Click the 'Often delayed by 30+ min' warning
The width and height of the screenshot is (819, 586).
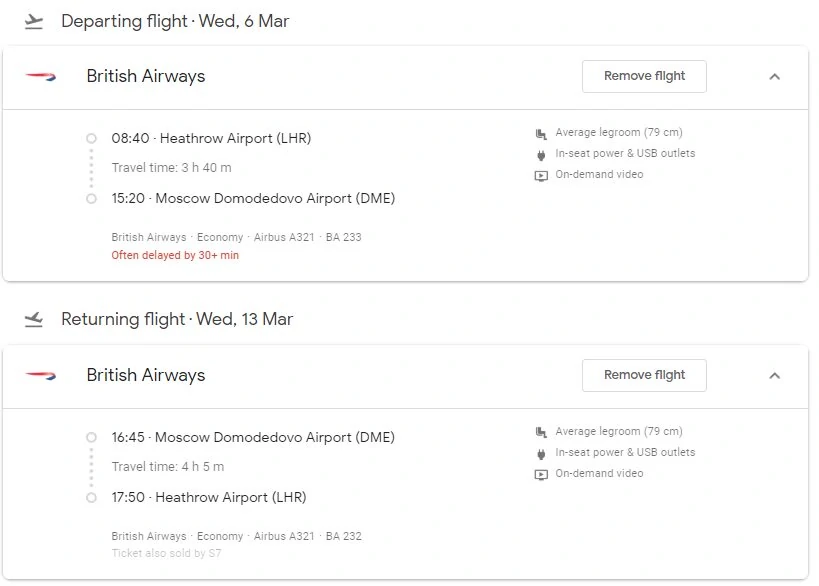[x=175, y=255]
